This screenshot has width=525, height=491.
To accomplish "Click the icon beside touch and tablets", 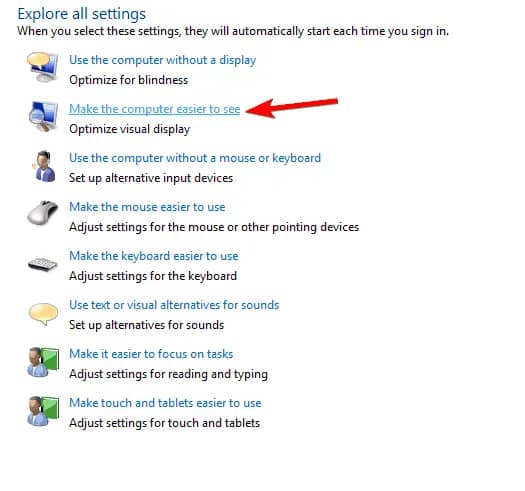I will (x=43, y=411).
